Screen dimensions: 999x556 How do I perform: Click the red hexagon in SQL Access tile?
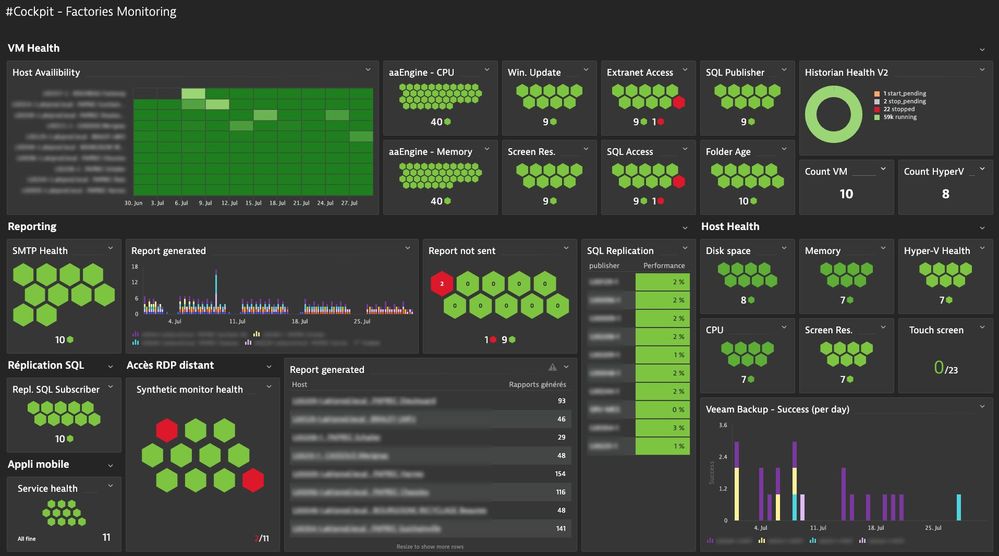pos(679,181)
